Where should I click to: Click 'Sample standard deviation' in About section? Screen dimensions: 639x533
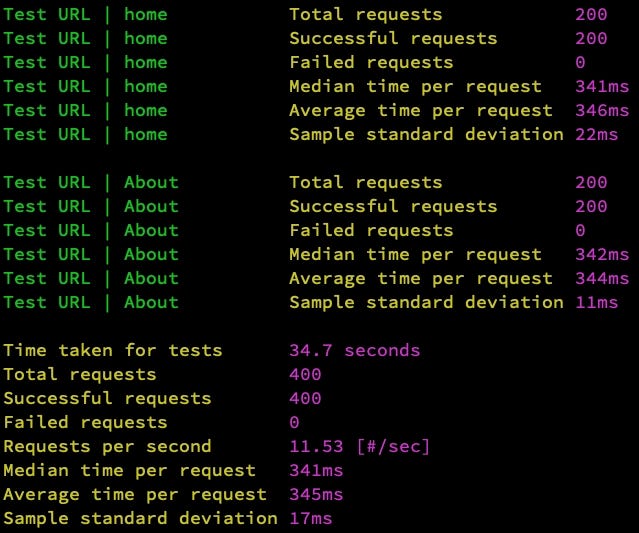[x=426, y=303]
